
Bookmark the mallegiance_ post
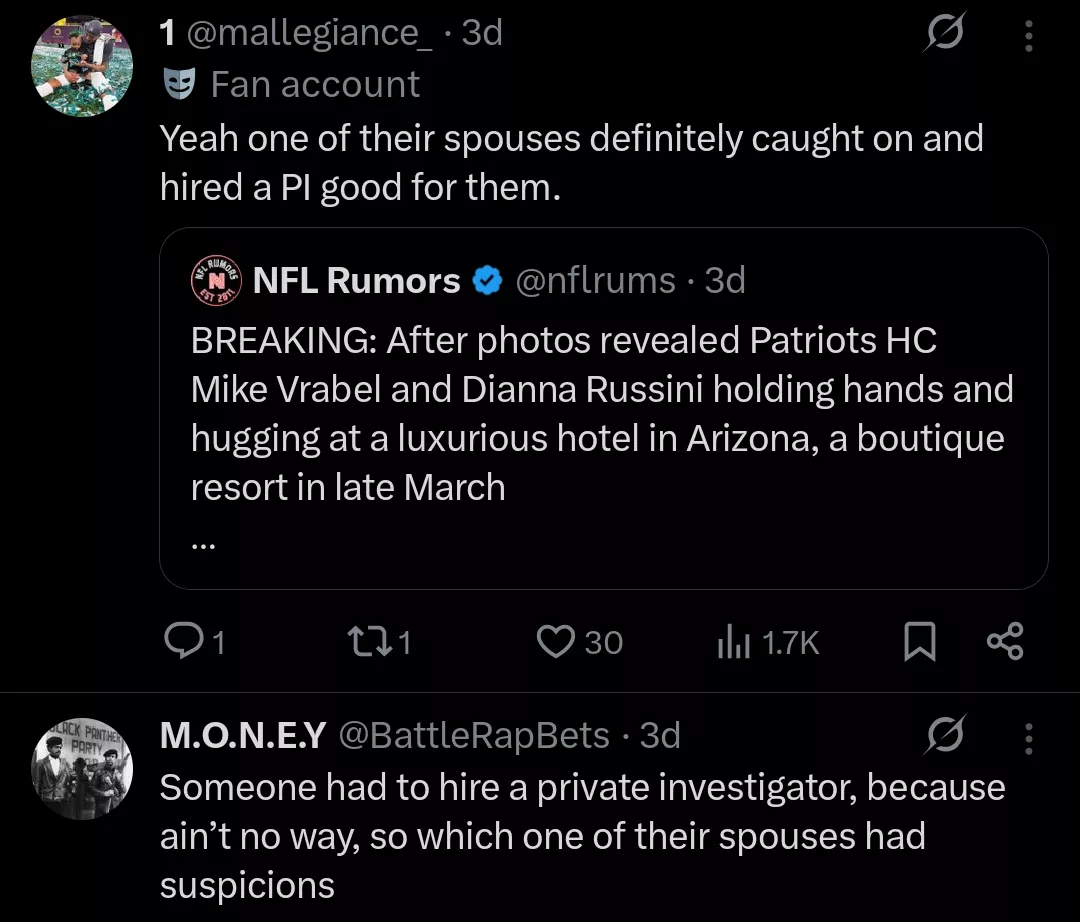[919, 642]
